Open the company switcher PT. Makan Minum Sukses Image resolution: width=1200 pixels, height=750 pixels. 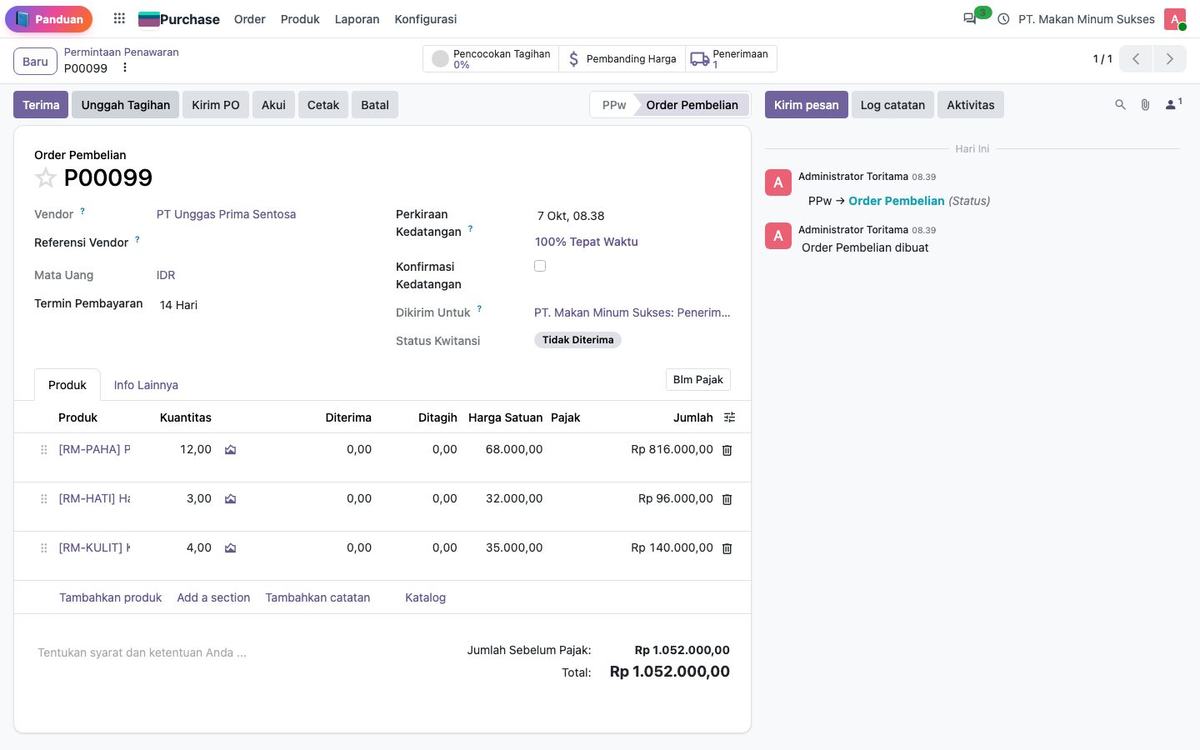coord(1087,19)
